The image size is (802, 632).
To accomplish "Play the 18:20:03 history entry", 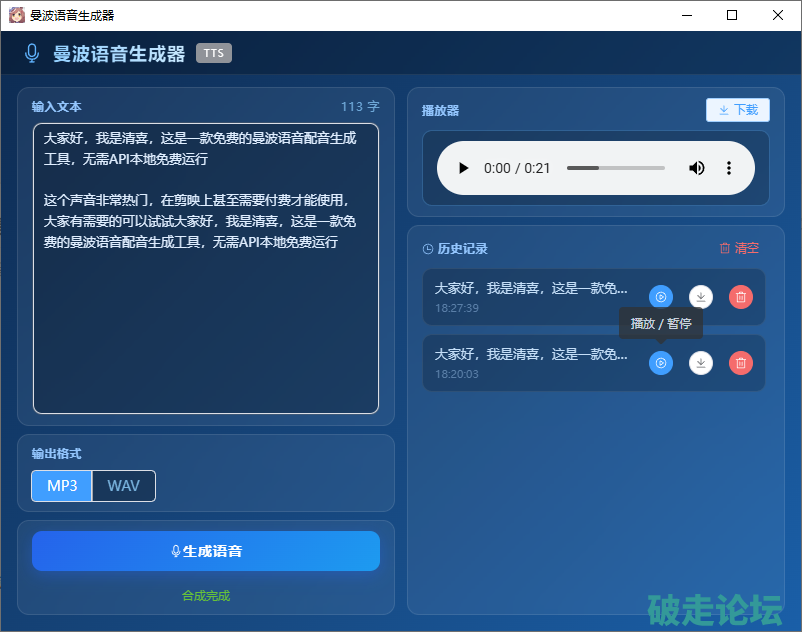I will [x=661, y=363].
